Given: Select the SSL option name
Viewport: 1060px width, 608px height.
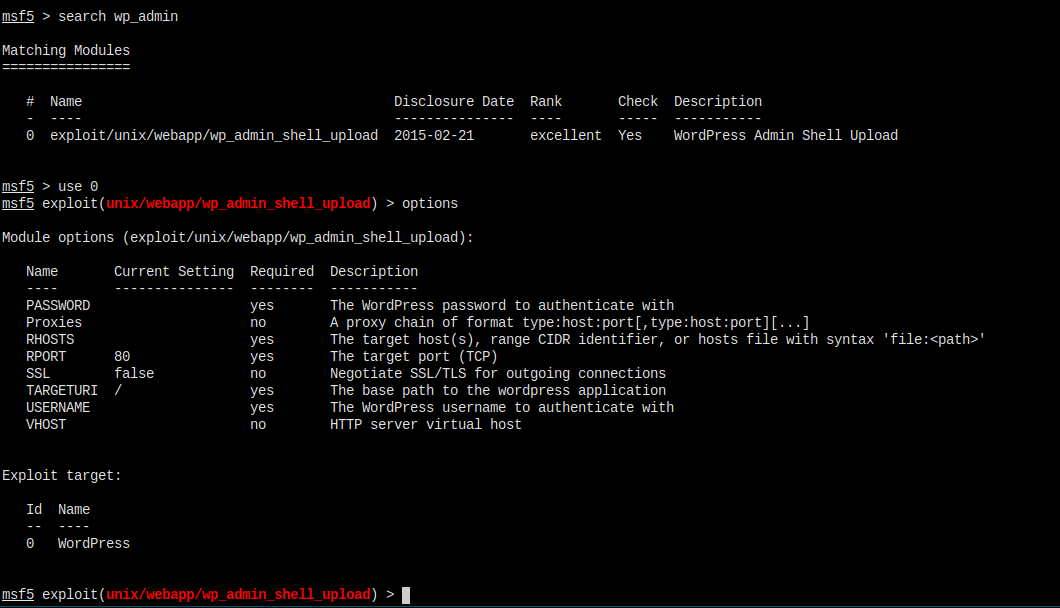Looking at the screenshot, I should click(x=39, y=373).
